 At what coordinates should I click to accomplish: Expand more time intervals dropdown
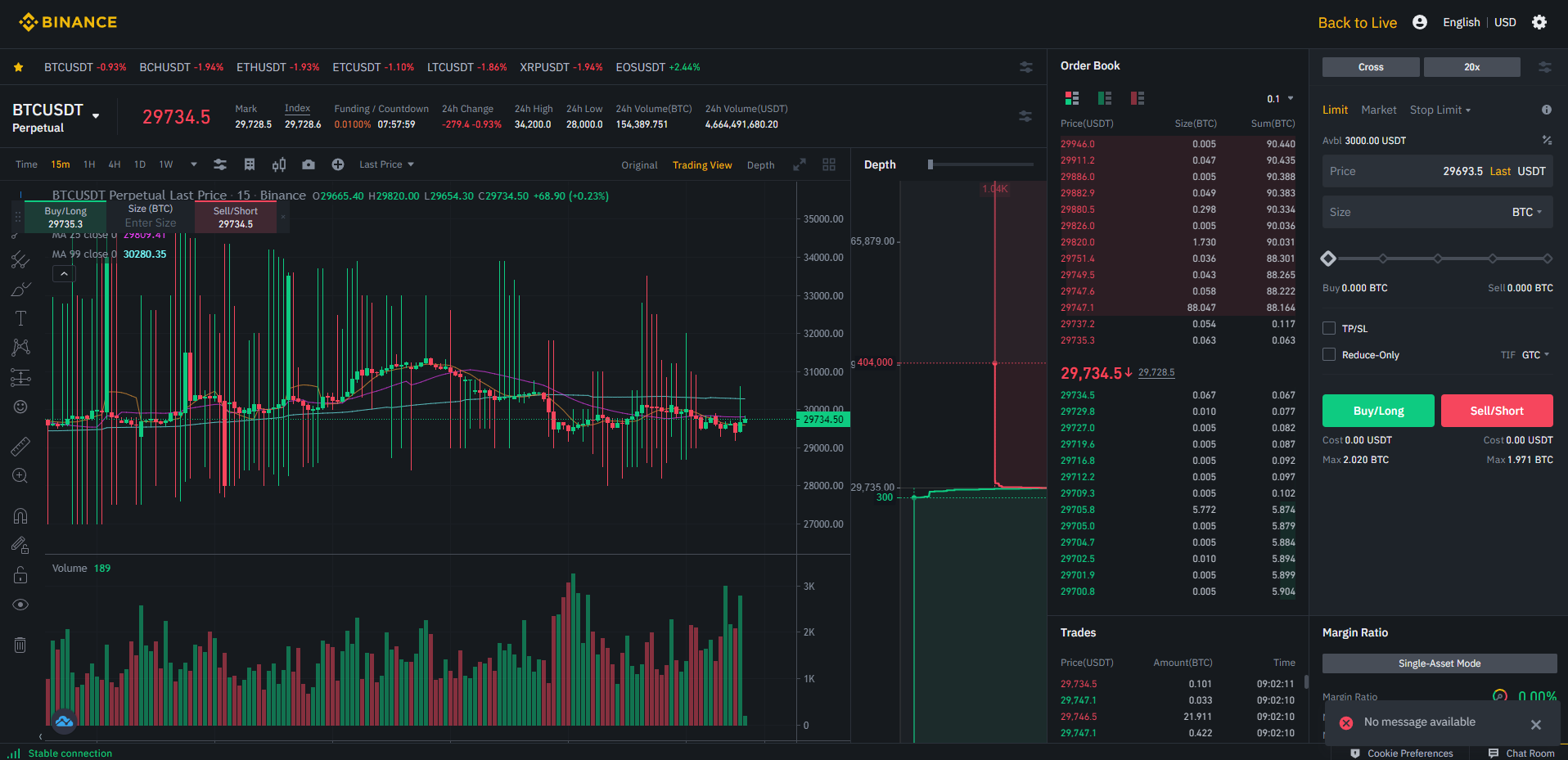pyautogui.click(x=194, y=164)
